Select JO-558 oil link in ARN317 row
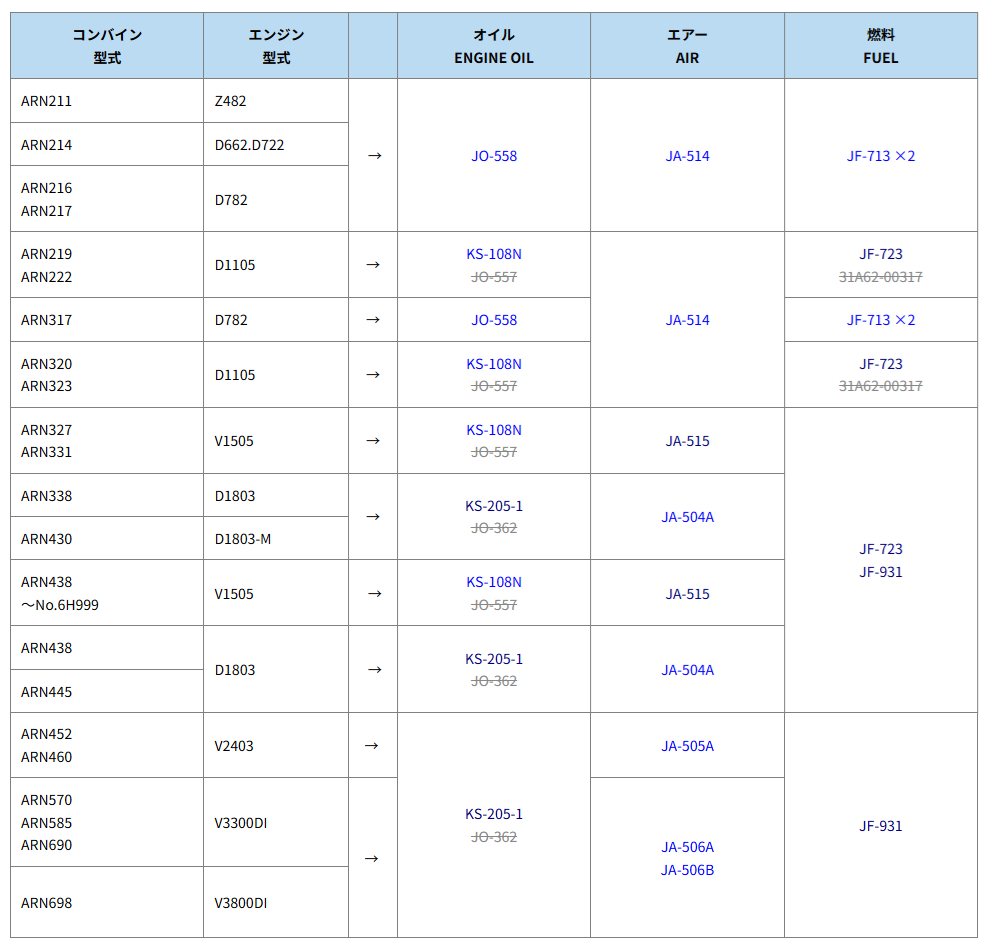The height and width of the screenshot is (947, 990). 494,320
